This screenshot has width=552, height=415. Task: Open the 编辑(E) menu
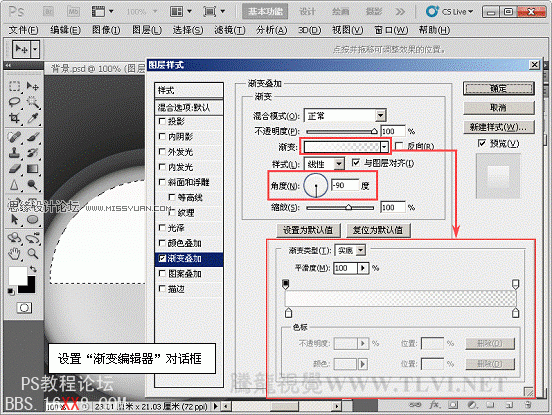tap(65, 30)
